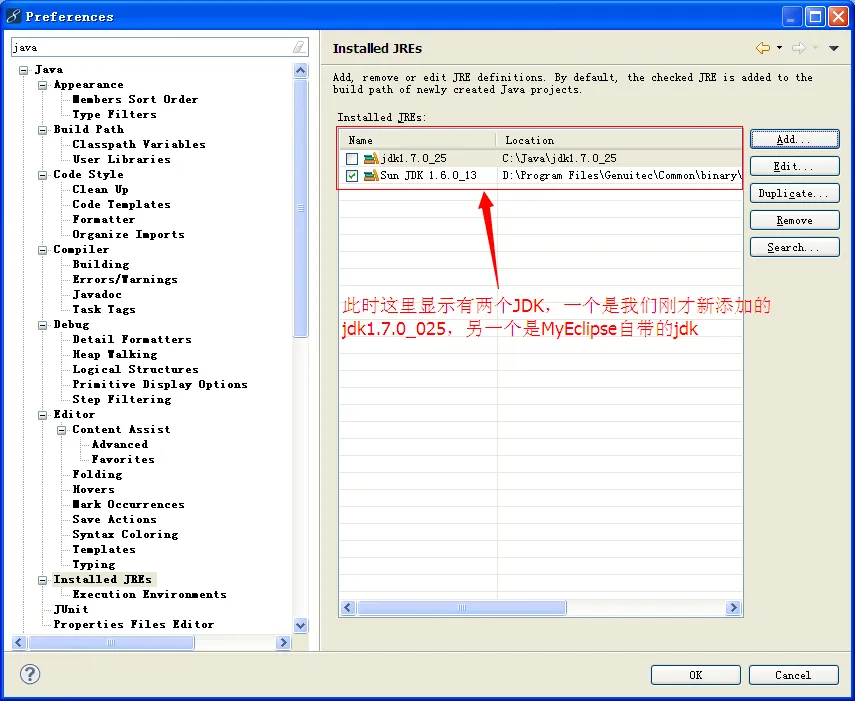The image size is (855, 701).
Task: Collapse the Java tree node
Action: click(23, 70)
